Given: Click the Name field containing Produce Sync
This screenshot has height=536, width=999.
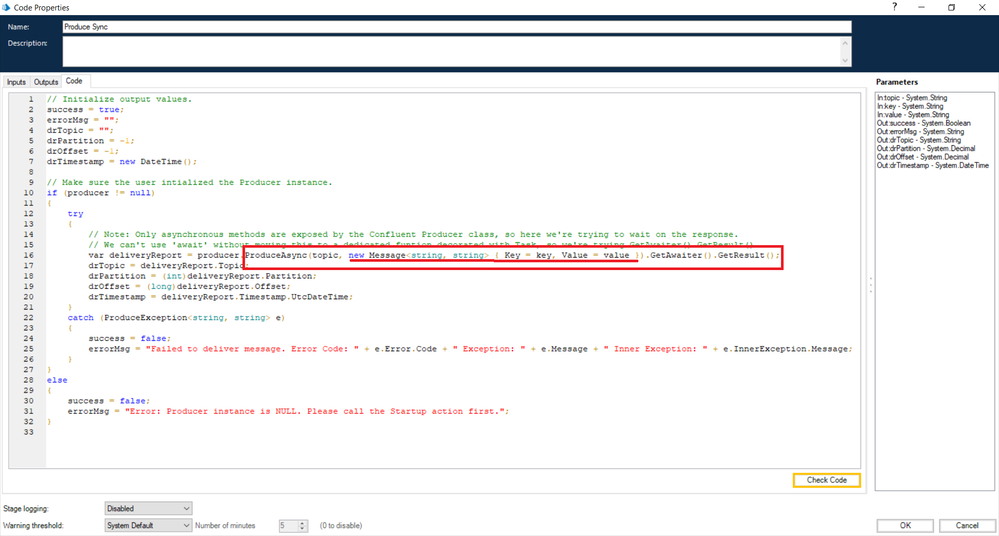Looking at the screenshot, I should tap(457, 27).
